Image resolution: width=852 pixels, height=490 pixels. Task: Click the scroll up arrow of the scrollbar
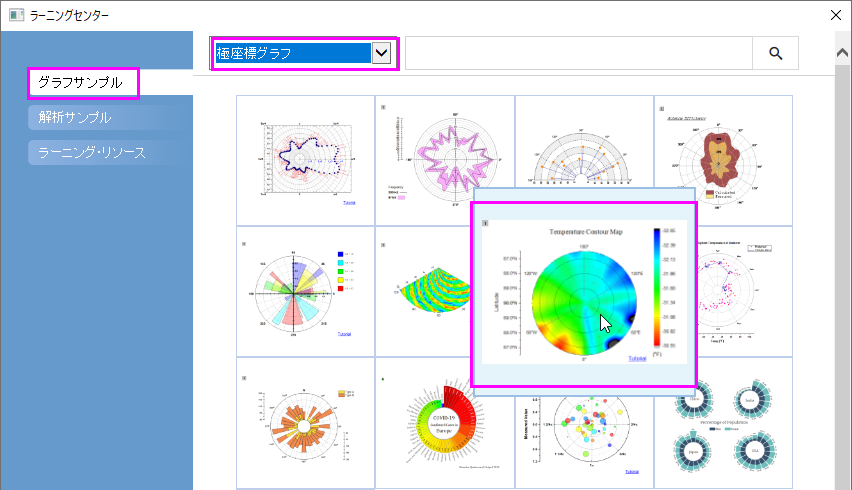click(842, 53)
